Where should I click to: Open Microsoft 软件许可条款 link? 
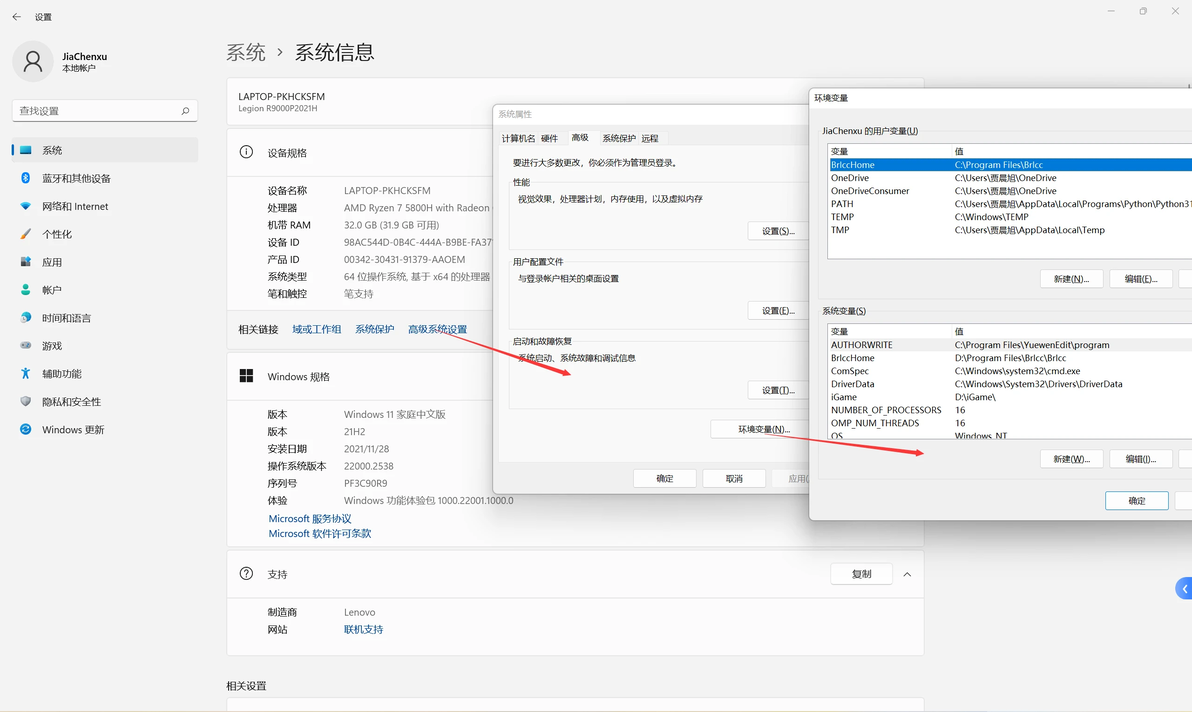[x=319, y=533]
